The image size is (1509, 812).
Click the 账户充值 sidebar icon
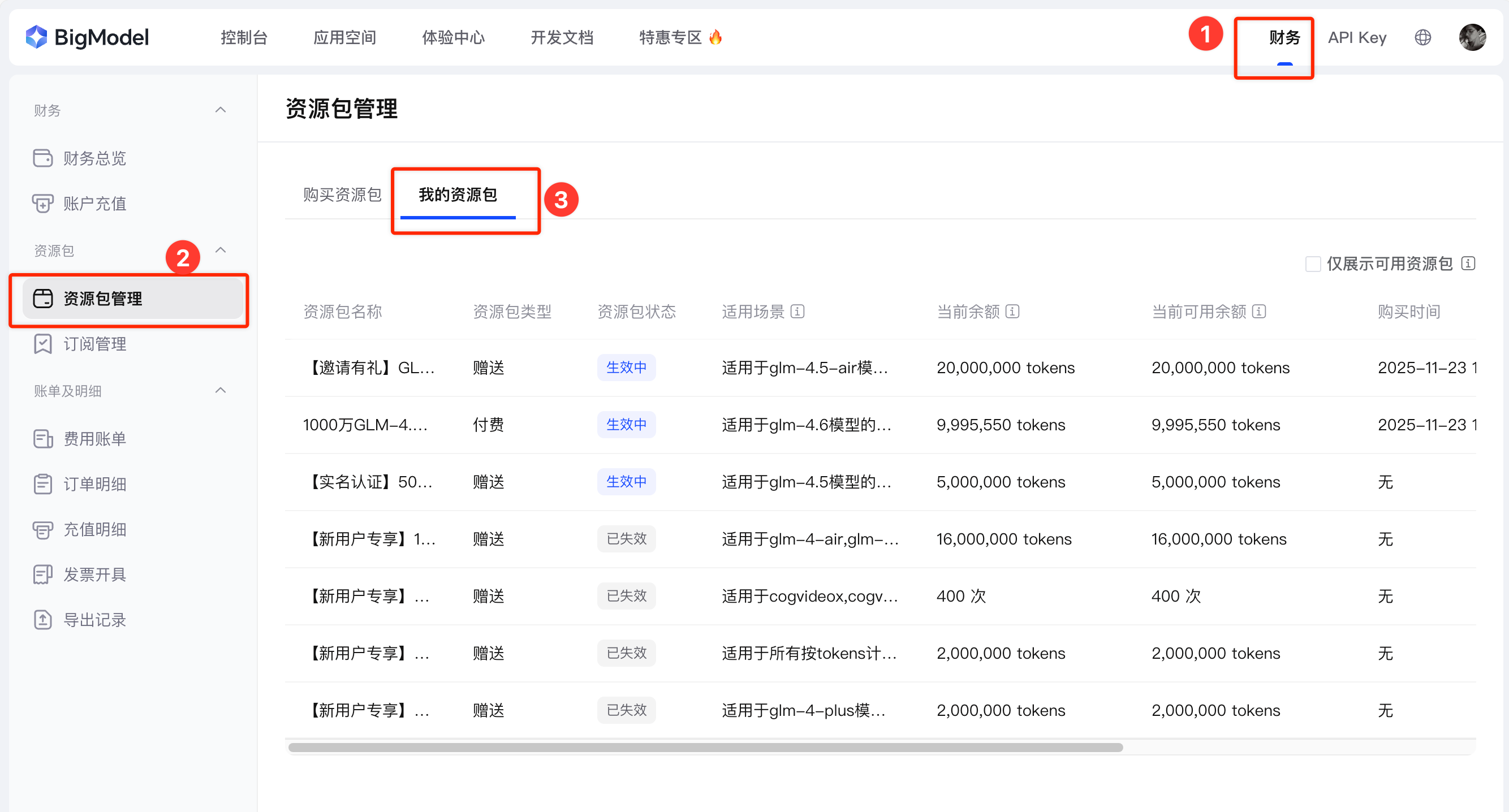click(x=43, y=204)
